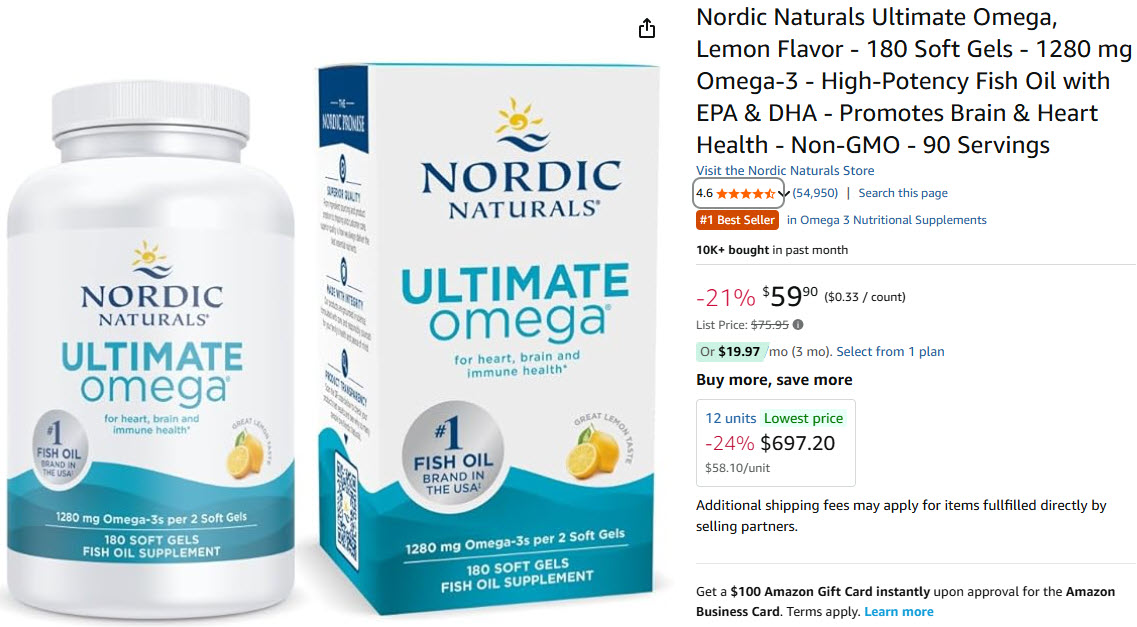Click the list price info icon
This screenshot has height=627, width=1137.
pyautogui.click(x=798, y=325)
